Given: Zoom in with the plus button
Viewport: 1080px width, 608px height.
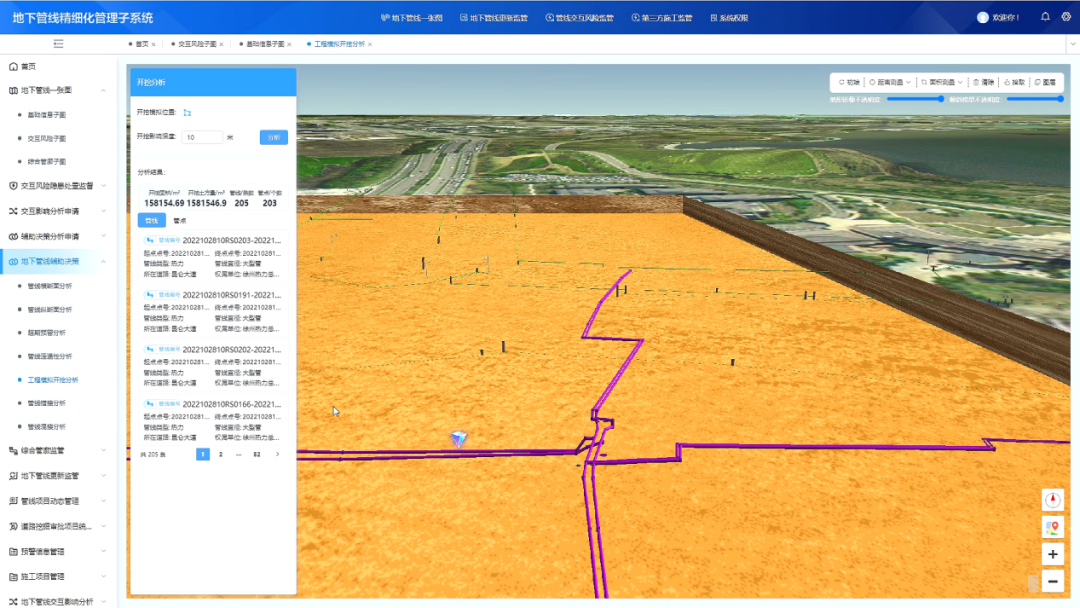Looking at the screenshot, I should 1052,554.
